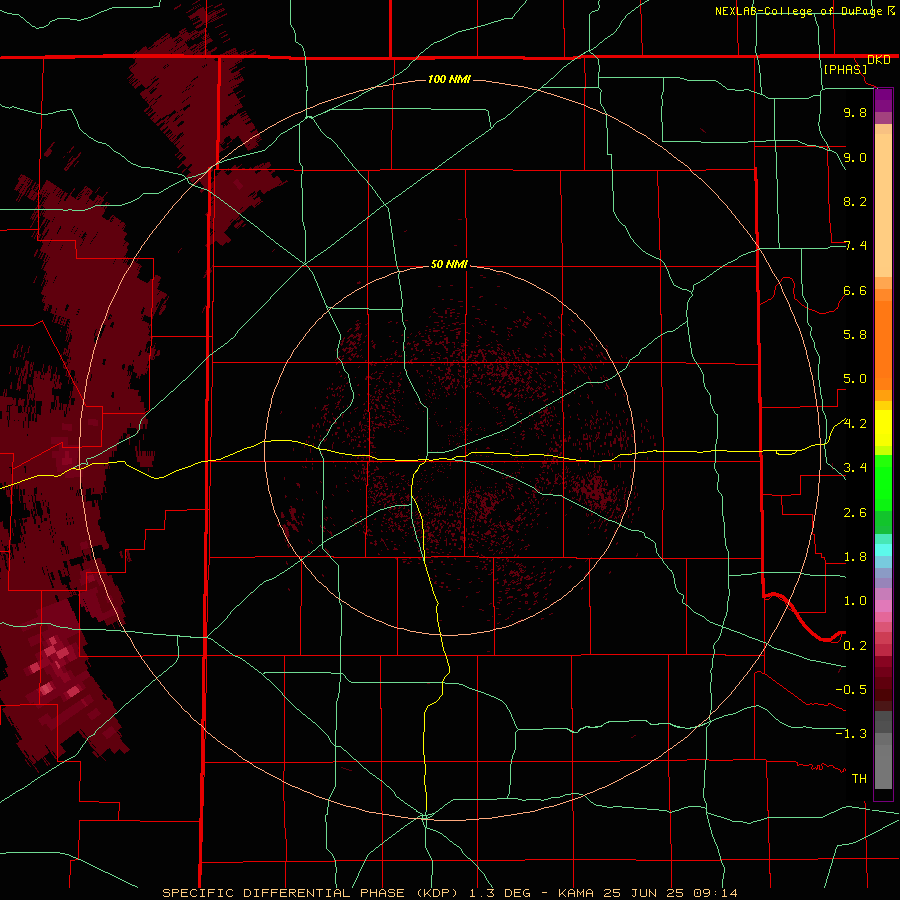Click the -1.3 value on the scale

tap(851, 734)
